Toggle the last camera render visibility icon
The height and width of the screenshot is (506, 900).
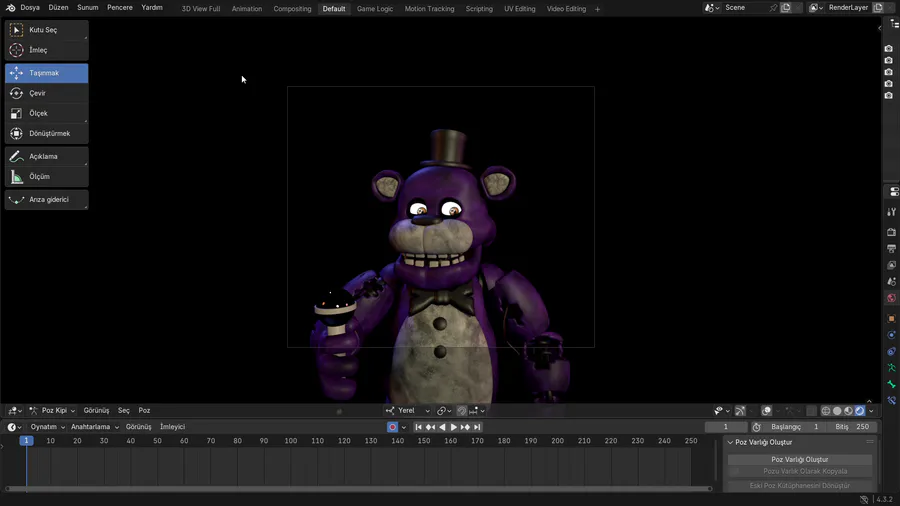coord(889,95)
